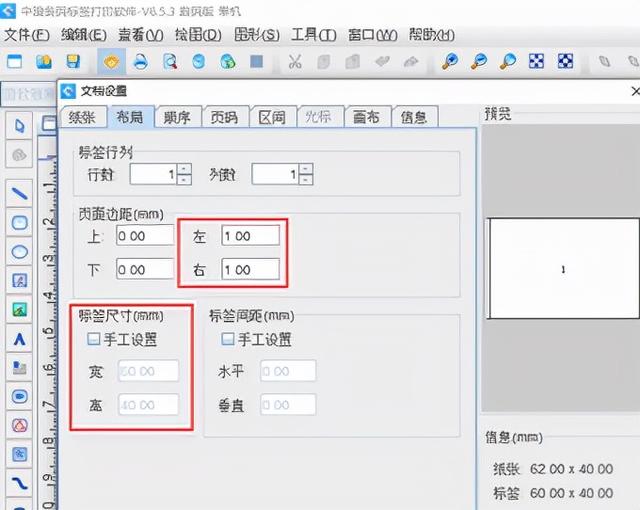This screenshot has width=640, height=510.
Task: Click the scissors cut icon
Action: point(295,62)
